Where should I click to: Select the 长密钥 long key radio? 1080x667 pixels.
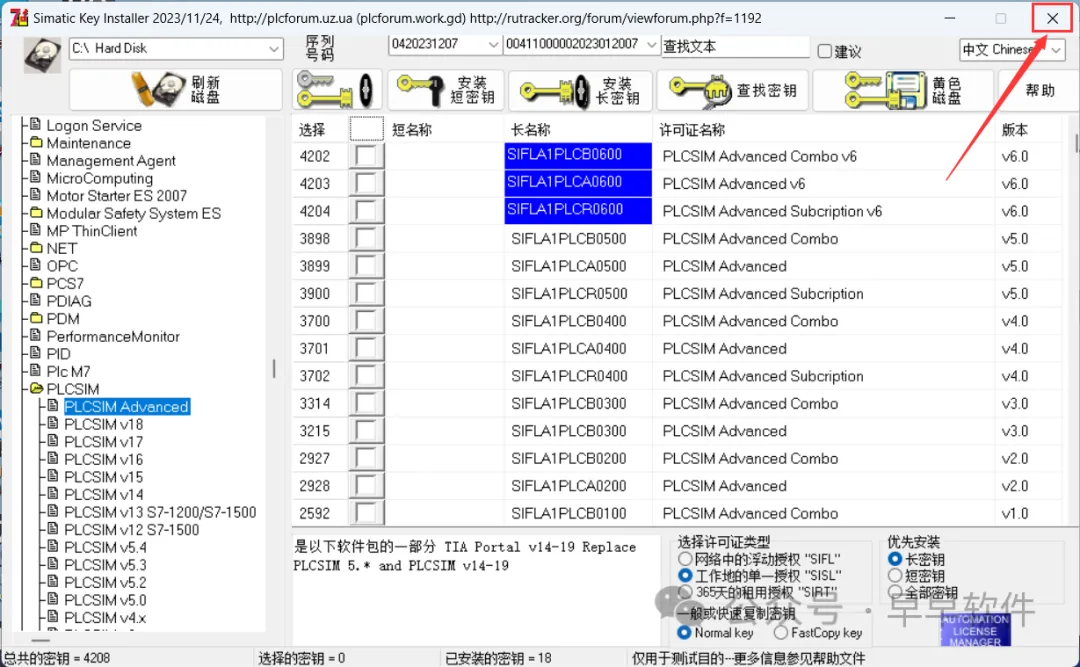point(895,559)
